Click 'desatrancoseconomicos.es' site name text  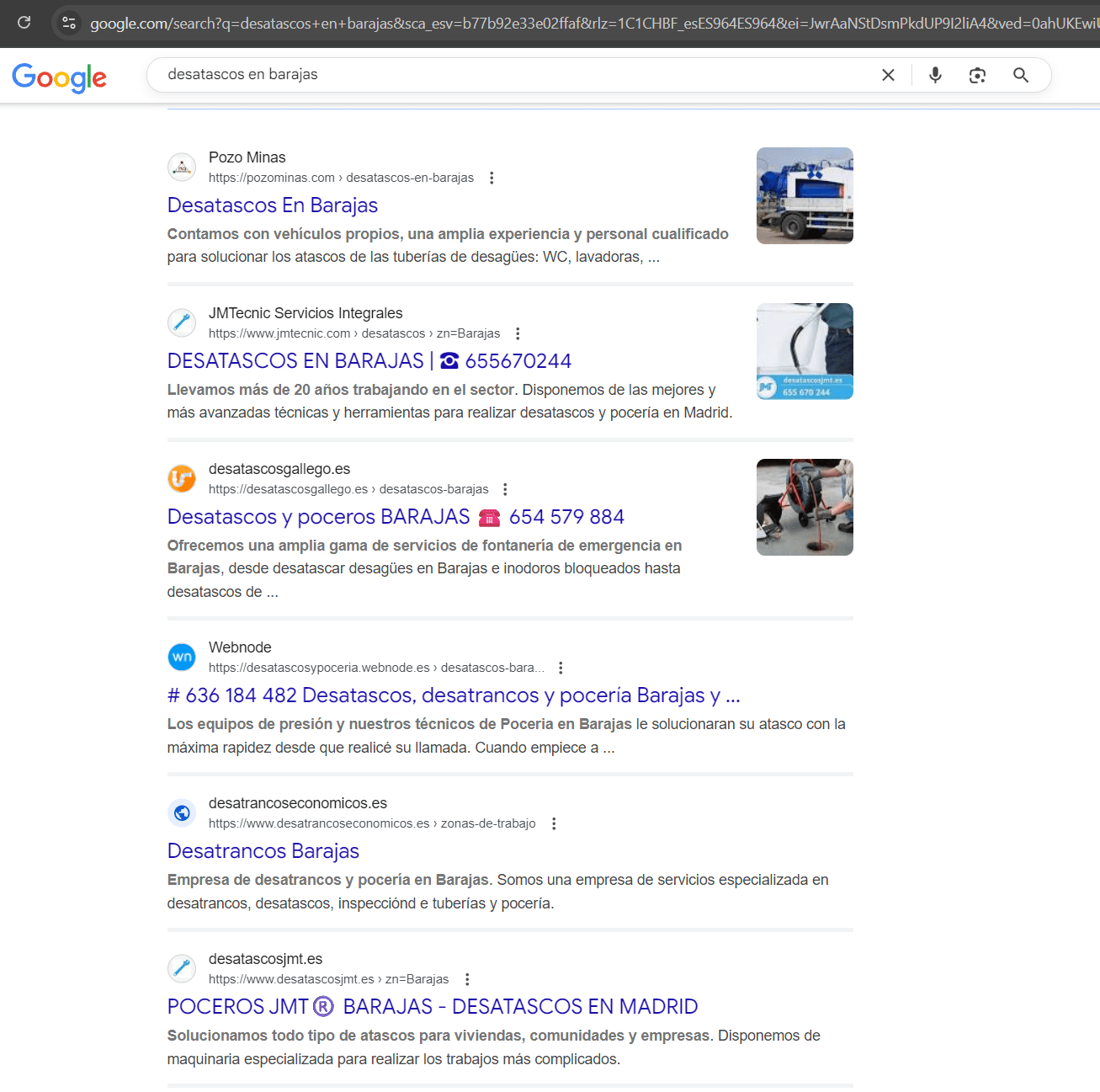[x=298, y=803]
